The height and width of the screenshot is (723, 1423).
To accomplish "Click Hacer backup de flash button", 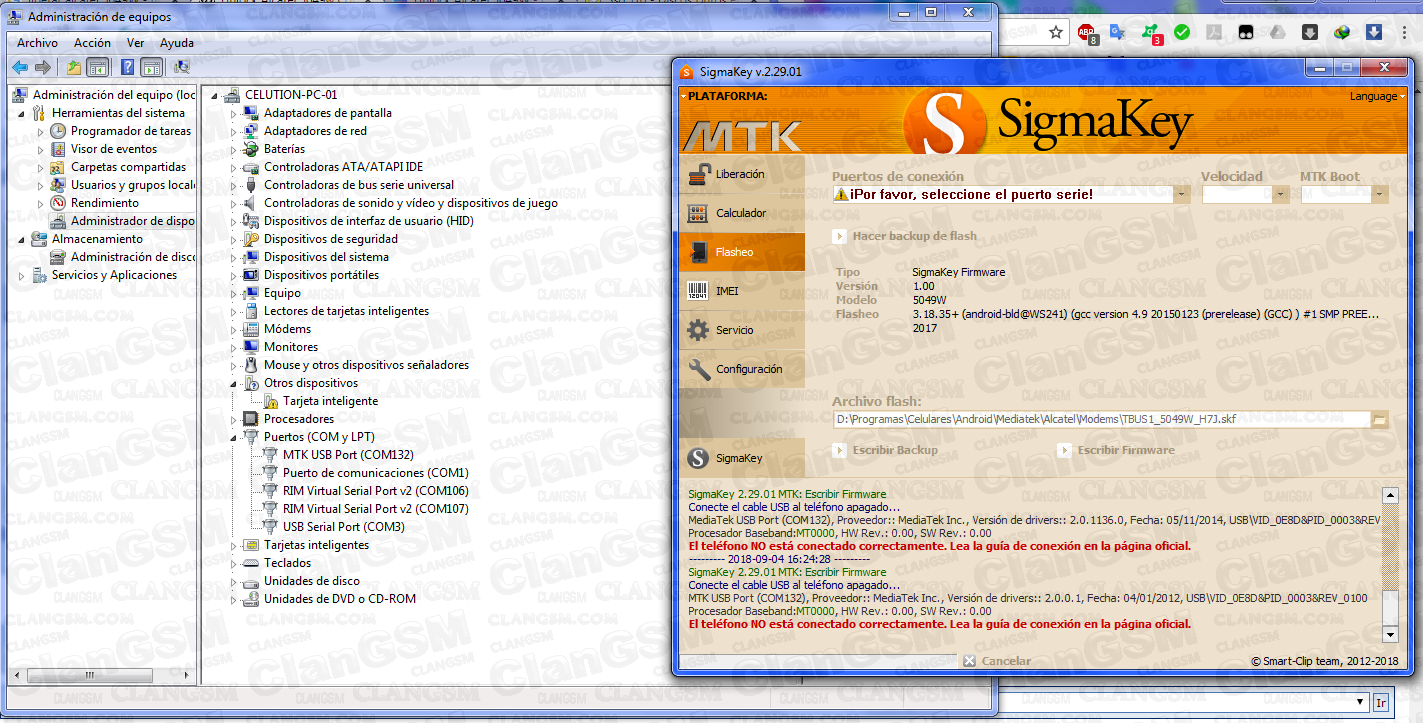I will tap(905, 236).
